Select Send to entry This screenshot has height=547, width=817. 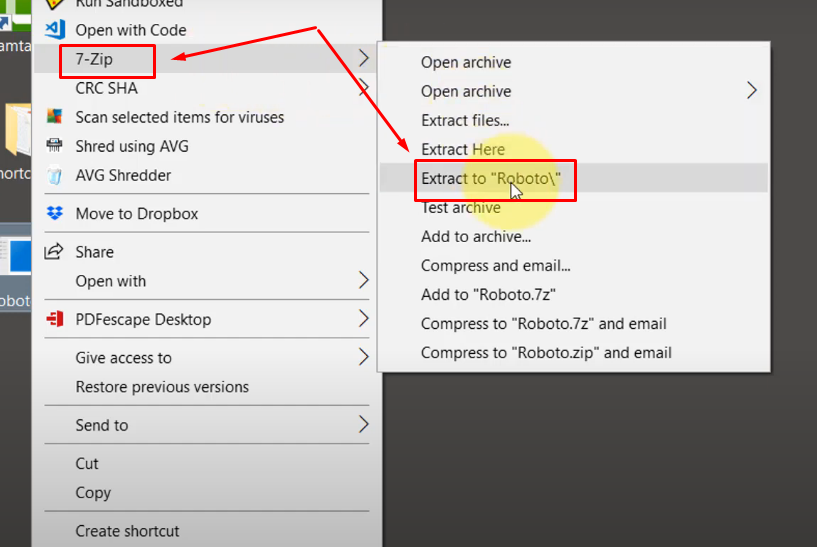pyautogui.click(x=102, y=426)
